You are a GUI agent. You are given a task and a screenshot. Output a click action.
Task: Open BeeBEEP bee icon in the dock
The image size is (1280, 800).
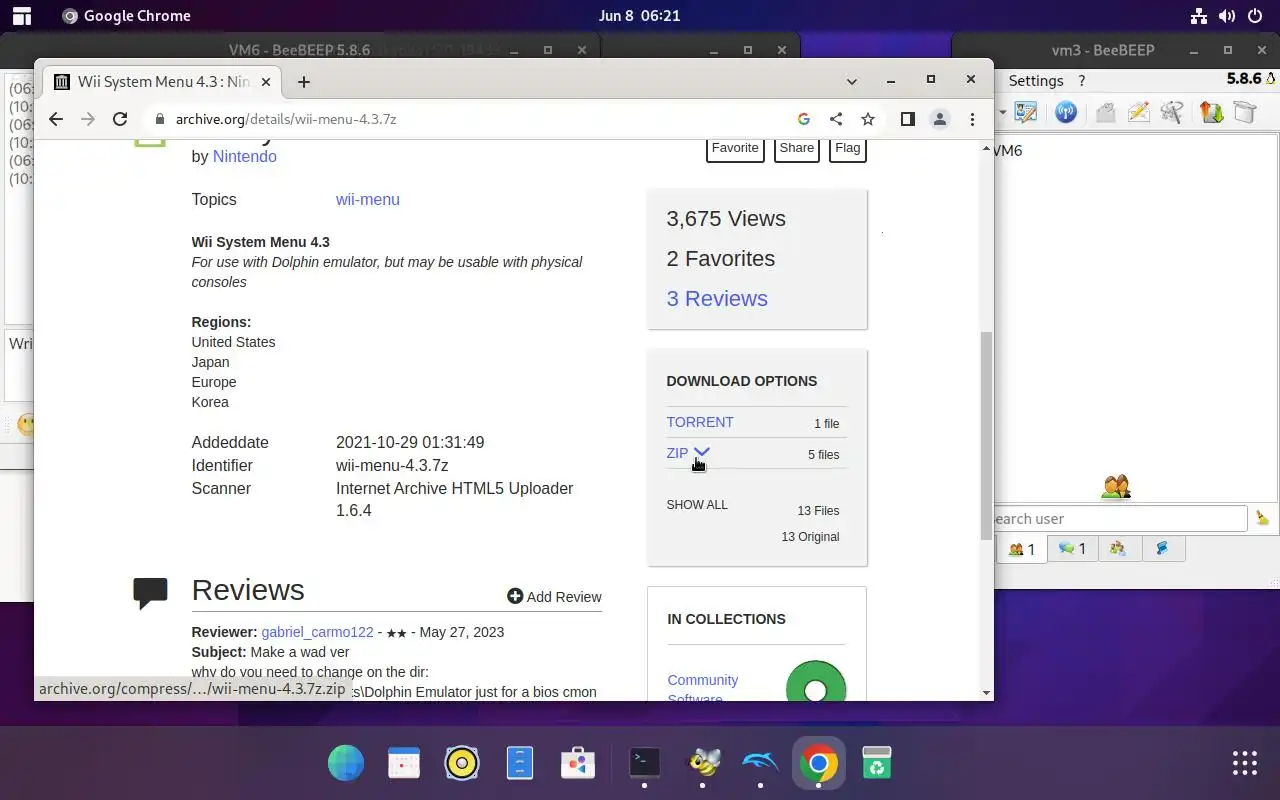704,764
